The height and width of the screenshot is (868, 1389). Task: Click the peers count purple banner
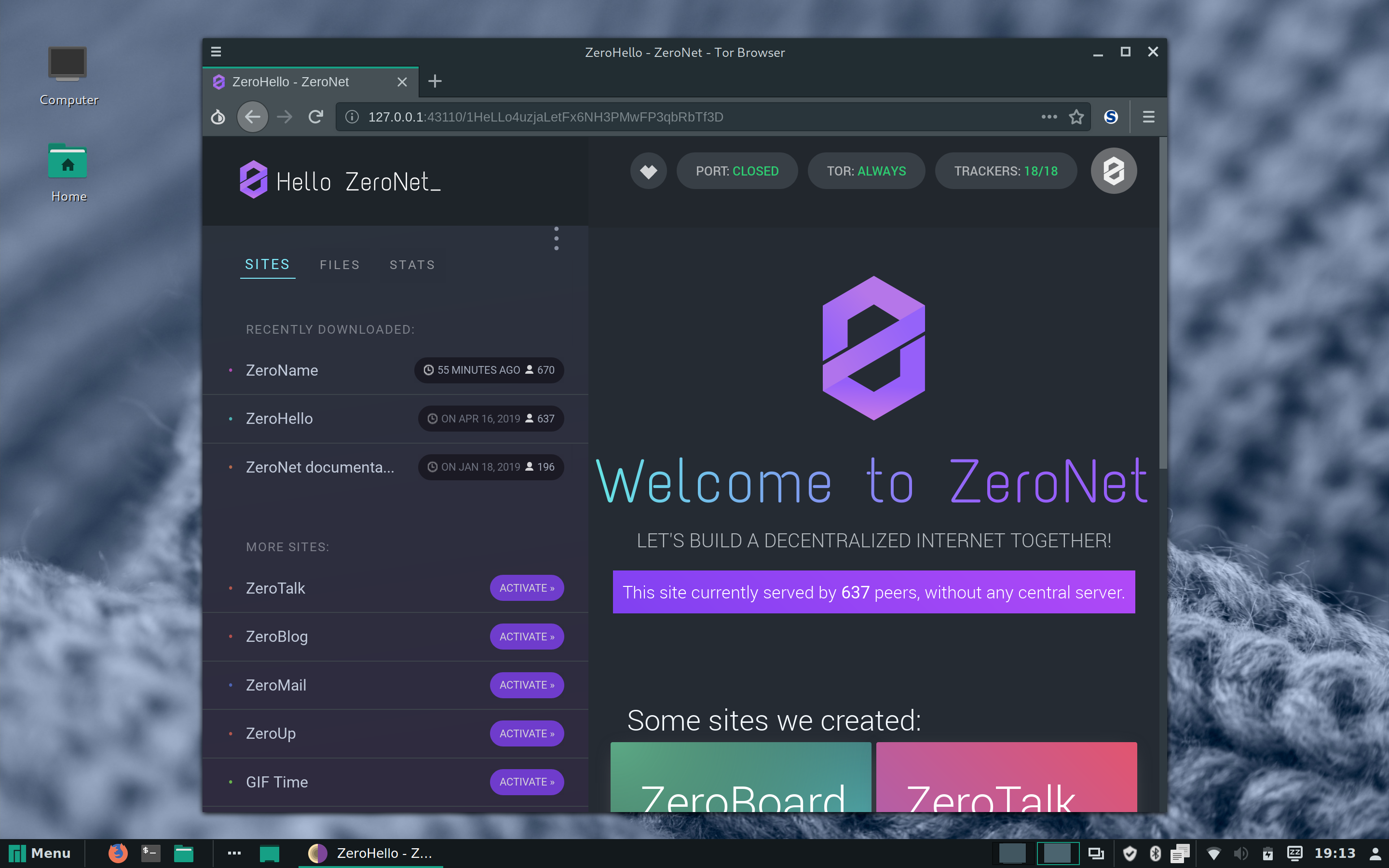873,592
